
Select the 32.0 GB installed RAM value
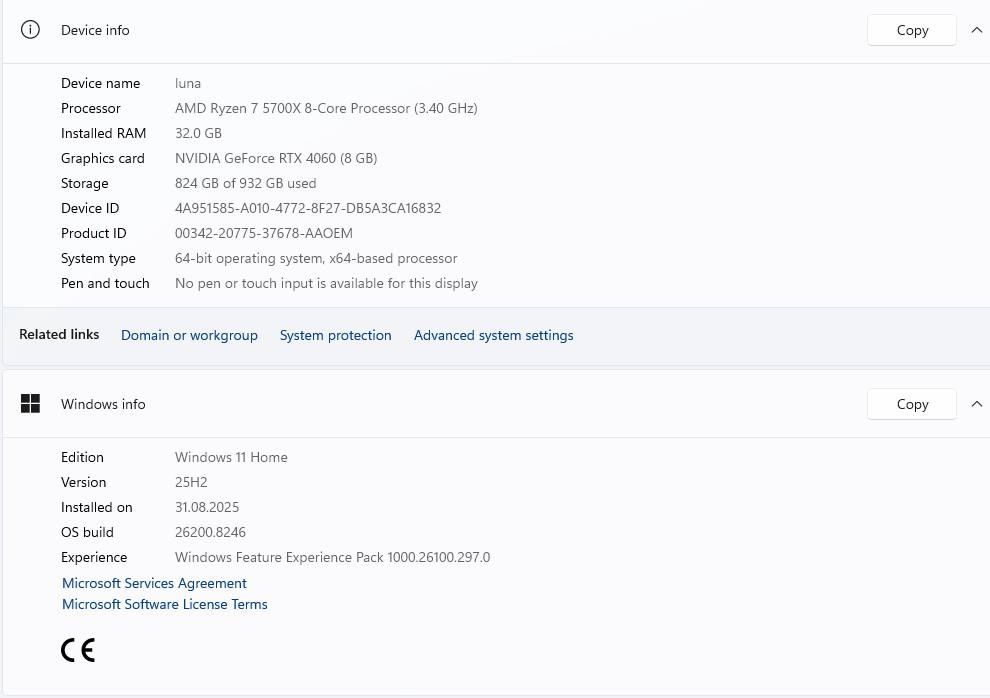click(x=198, y=133)
